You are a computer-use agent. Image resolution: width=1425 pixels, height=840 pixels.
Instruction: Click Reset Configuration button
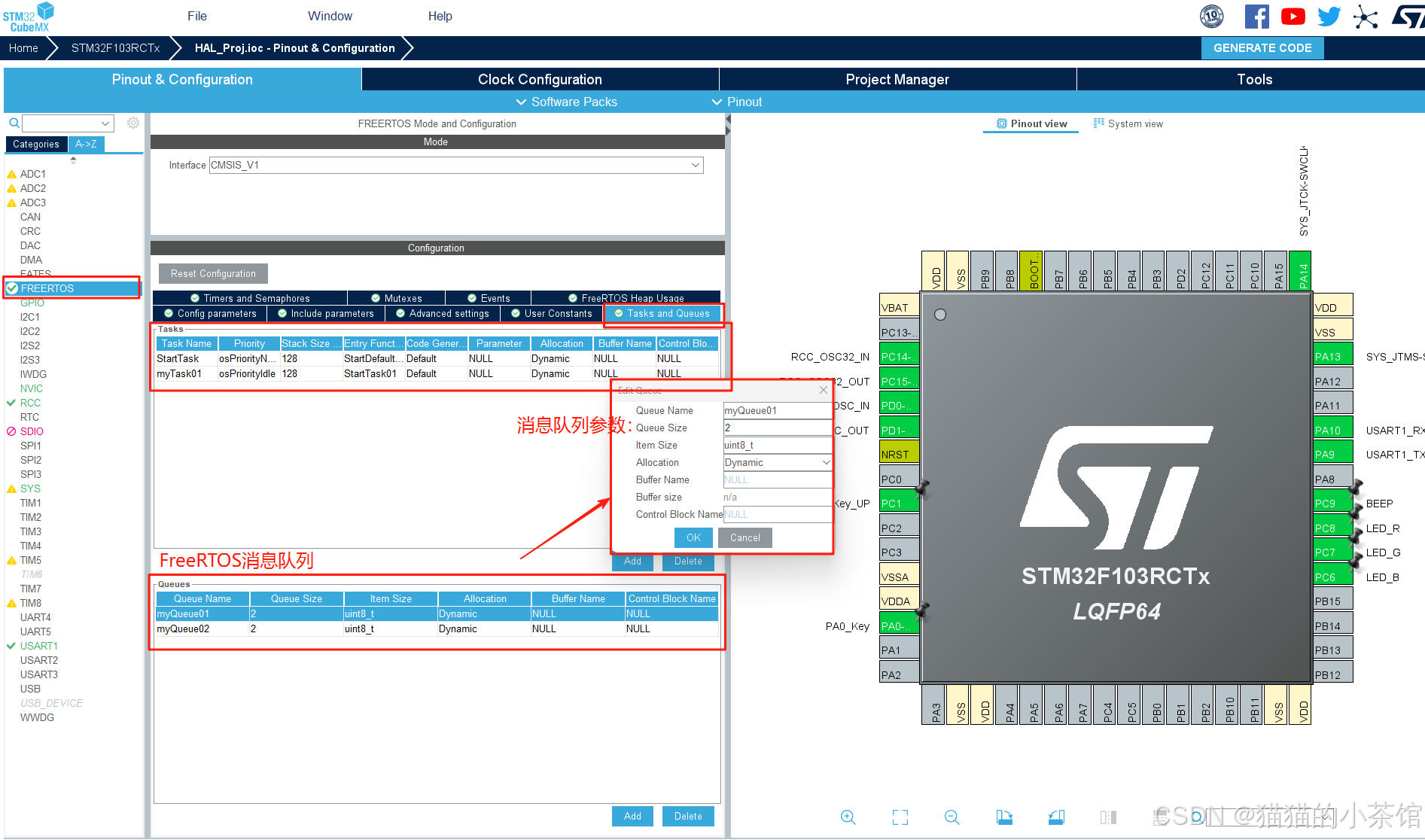[x=213, y=273]
